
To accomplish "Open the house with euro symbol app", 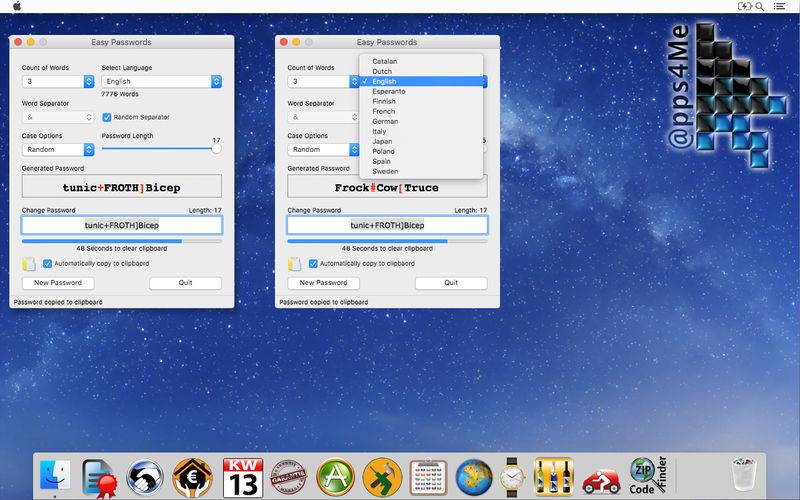I will (192, 478).
